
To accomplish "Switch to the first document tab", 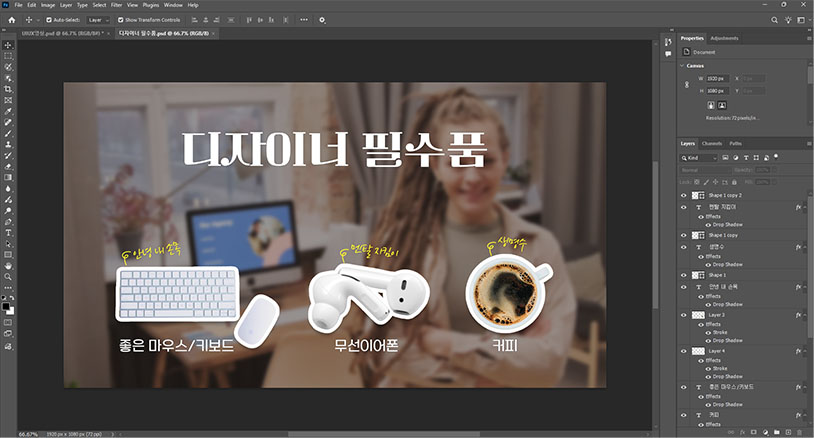I will tap(62, 33).
